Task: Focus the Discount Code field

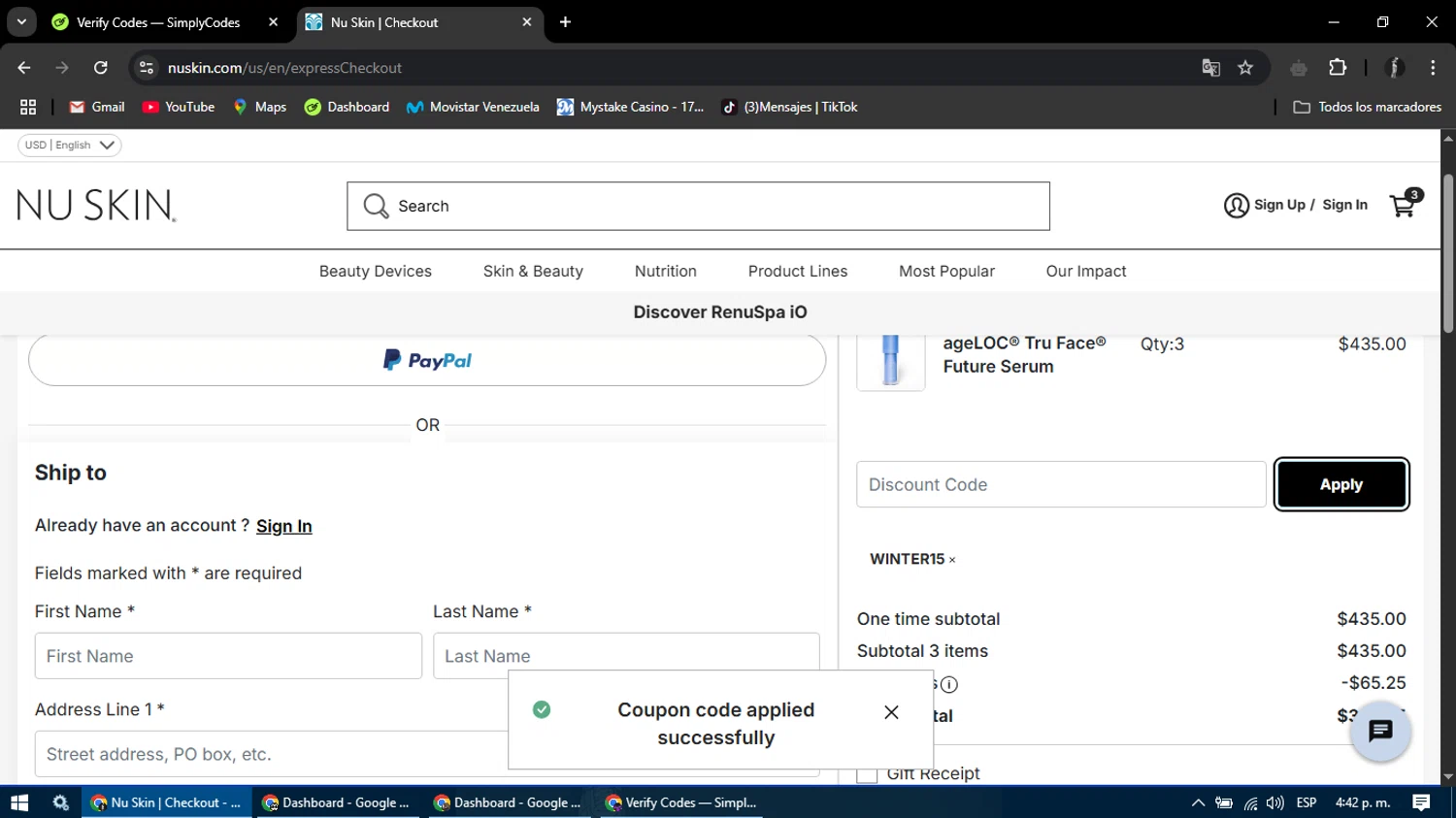Action: [x=1061, y=484]
